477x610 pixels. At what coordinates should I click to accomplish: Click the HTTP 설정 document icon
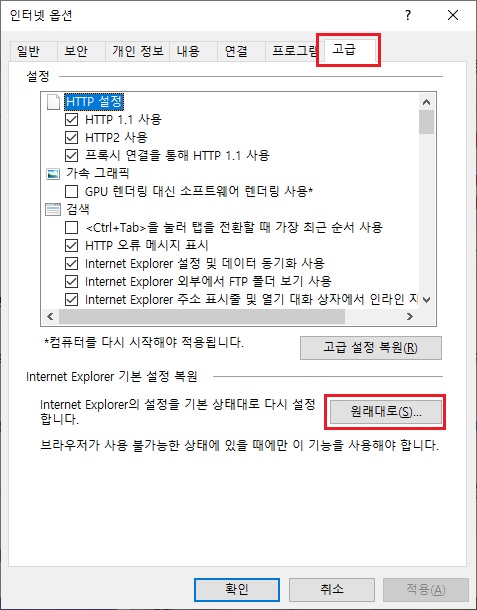53,102
